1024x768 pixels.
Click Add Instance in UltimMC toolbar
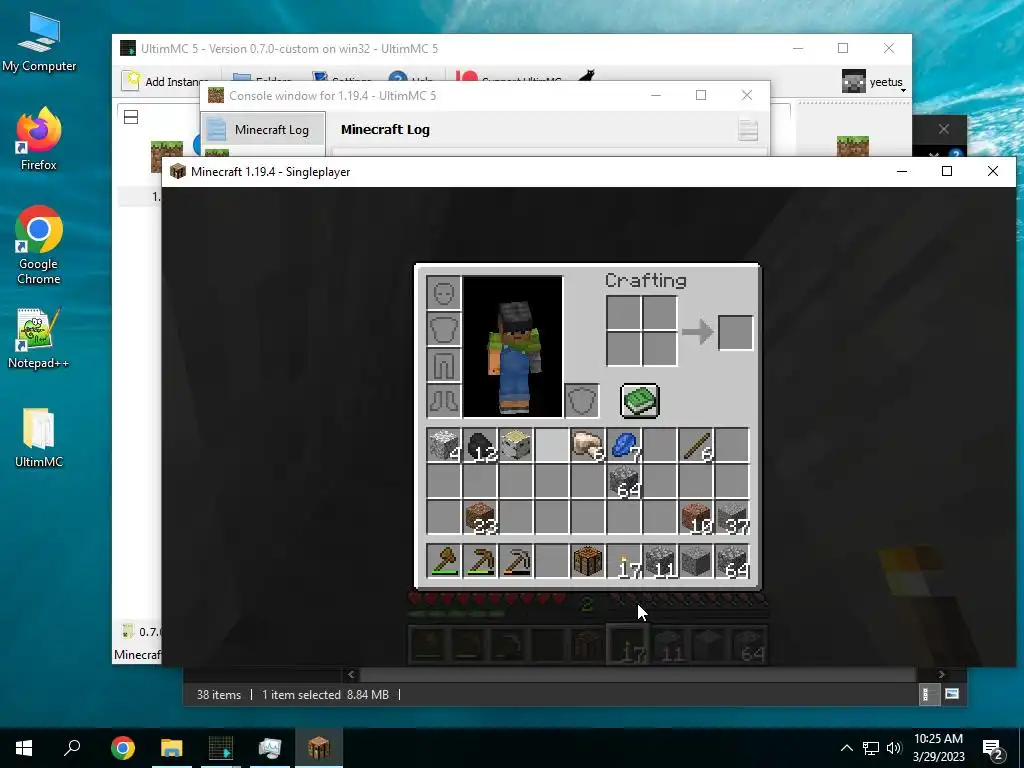pos(165,81)
